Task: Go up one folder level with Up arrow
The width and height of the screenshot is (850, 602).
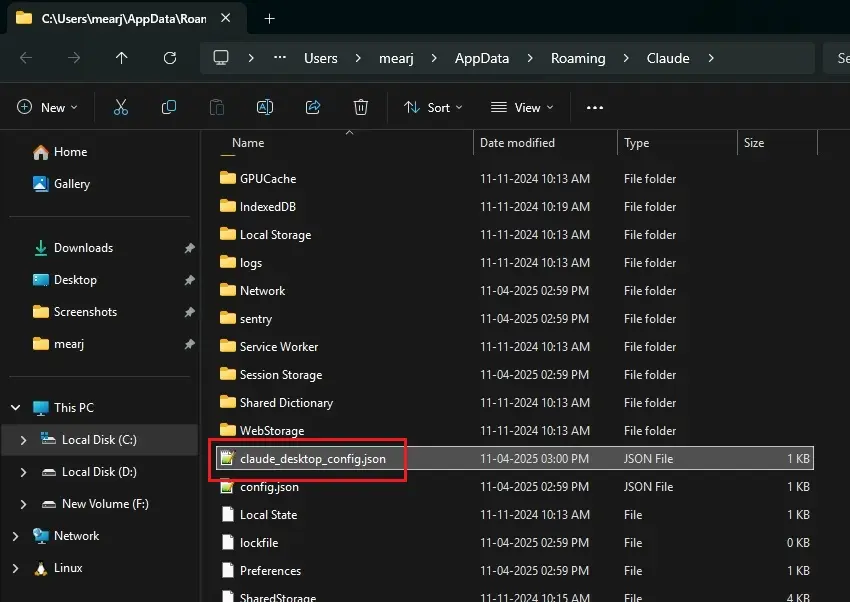Action: 122,58
